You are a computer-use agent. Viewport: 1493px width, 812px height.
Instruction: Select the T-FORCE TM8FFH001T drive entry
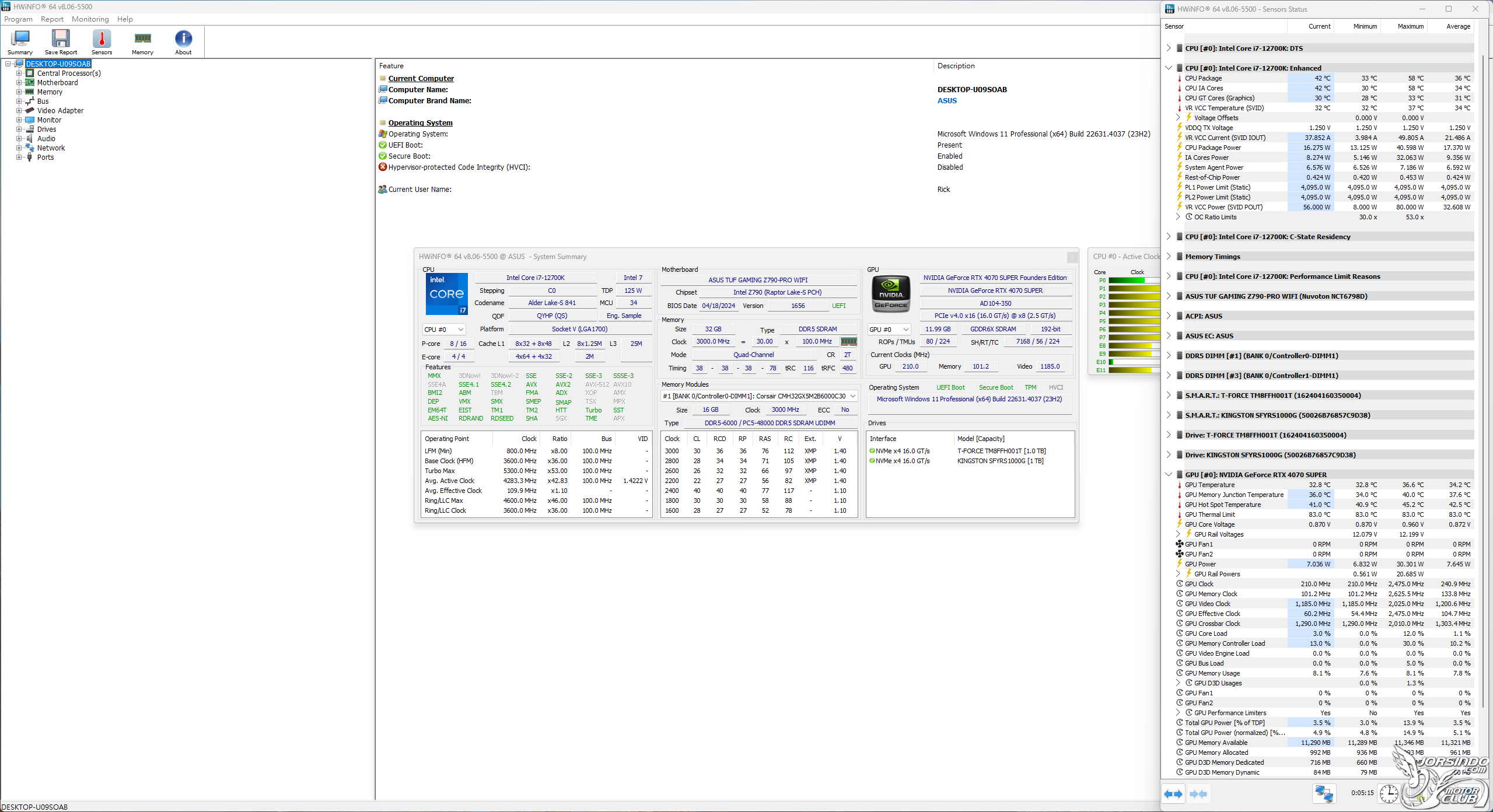coord(970,451)
